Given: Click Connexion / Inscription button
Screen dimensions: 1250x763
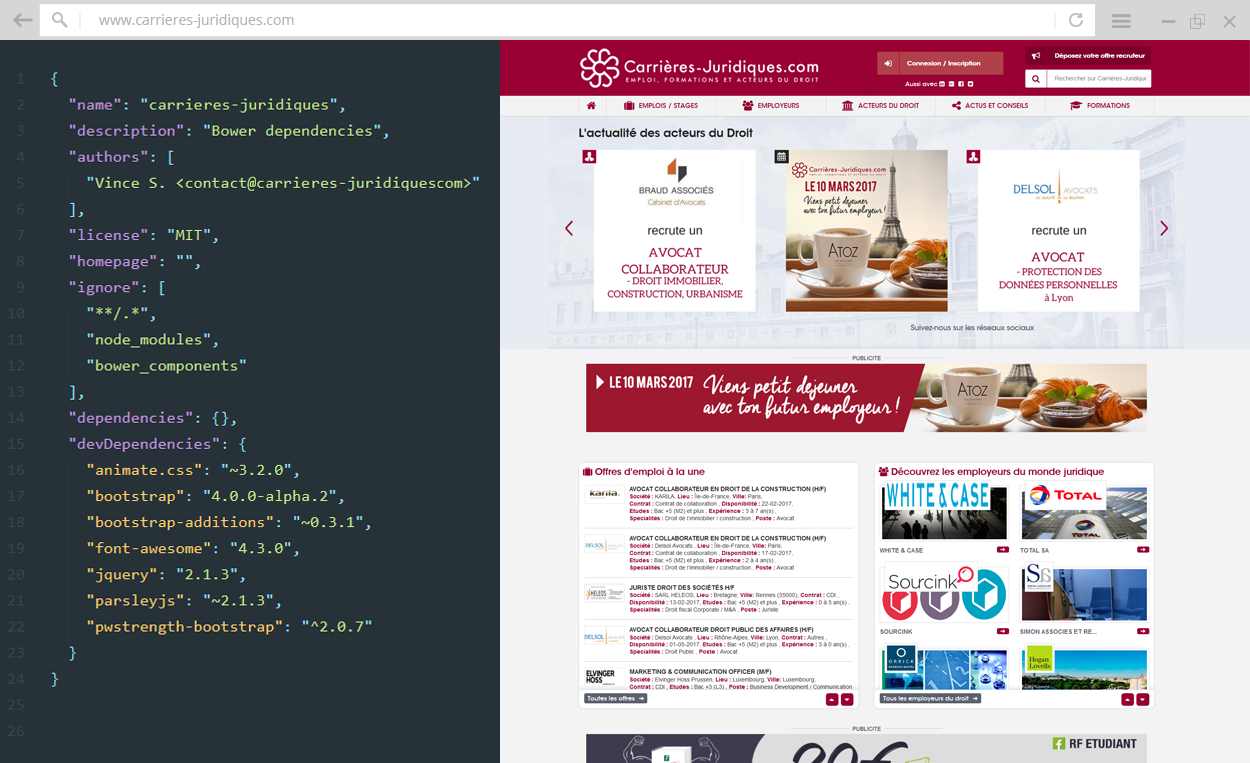Looking at the screenshot, I should coord(940,63).
